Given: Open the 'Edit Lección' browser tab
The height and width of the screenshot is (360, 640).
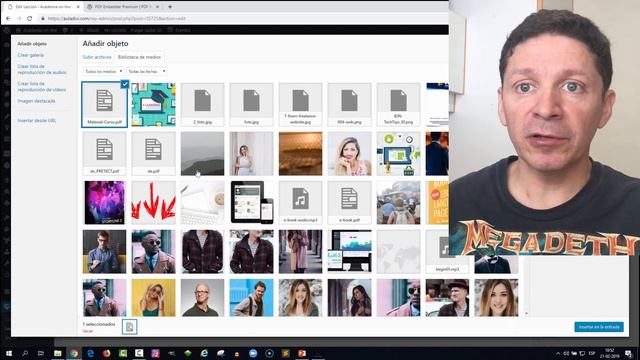Looking at the screenshot, I should coord(42,7).
